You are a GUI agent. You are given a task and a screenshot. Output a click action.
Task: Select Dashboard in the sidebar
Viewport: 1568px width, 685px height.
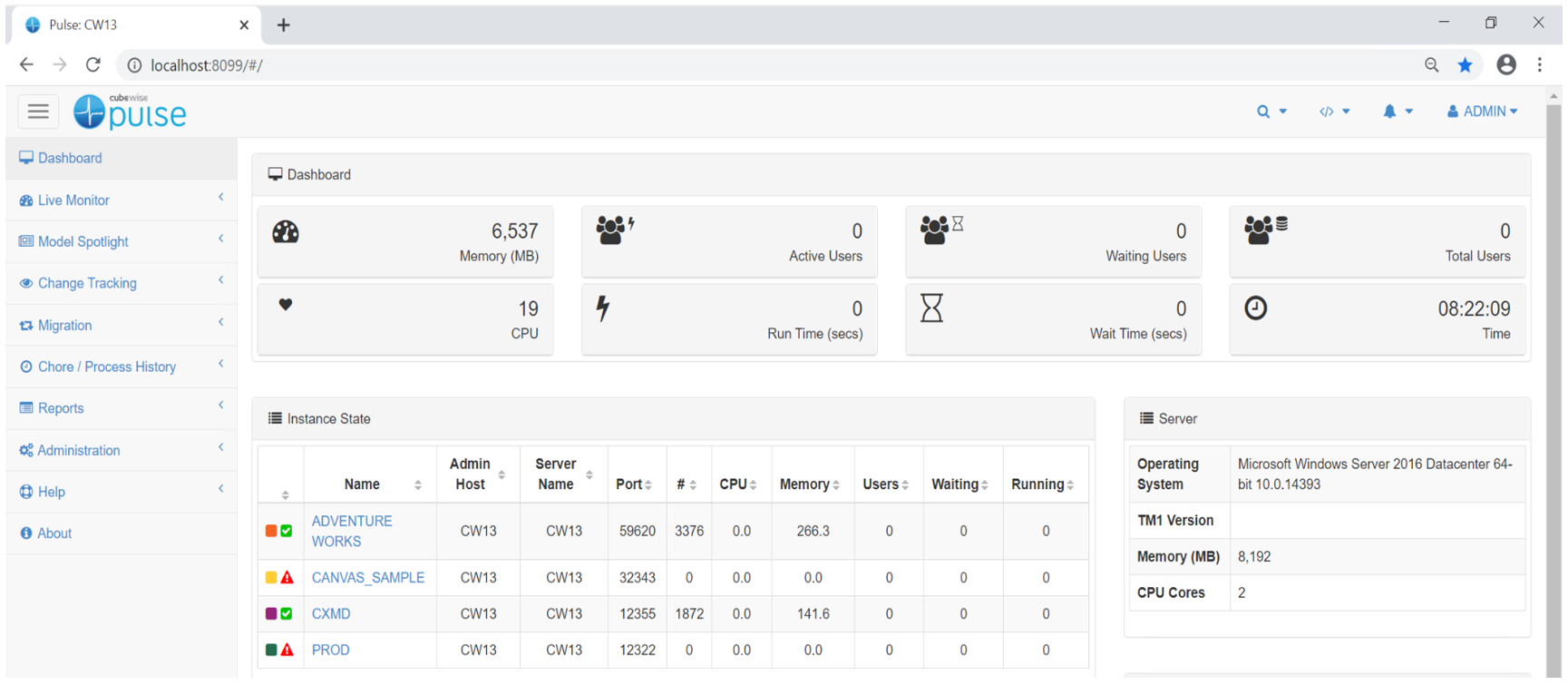coord(70,158)
